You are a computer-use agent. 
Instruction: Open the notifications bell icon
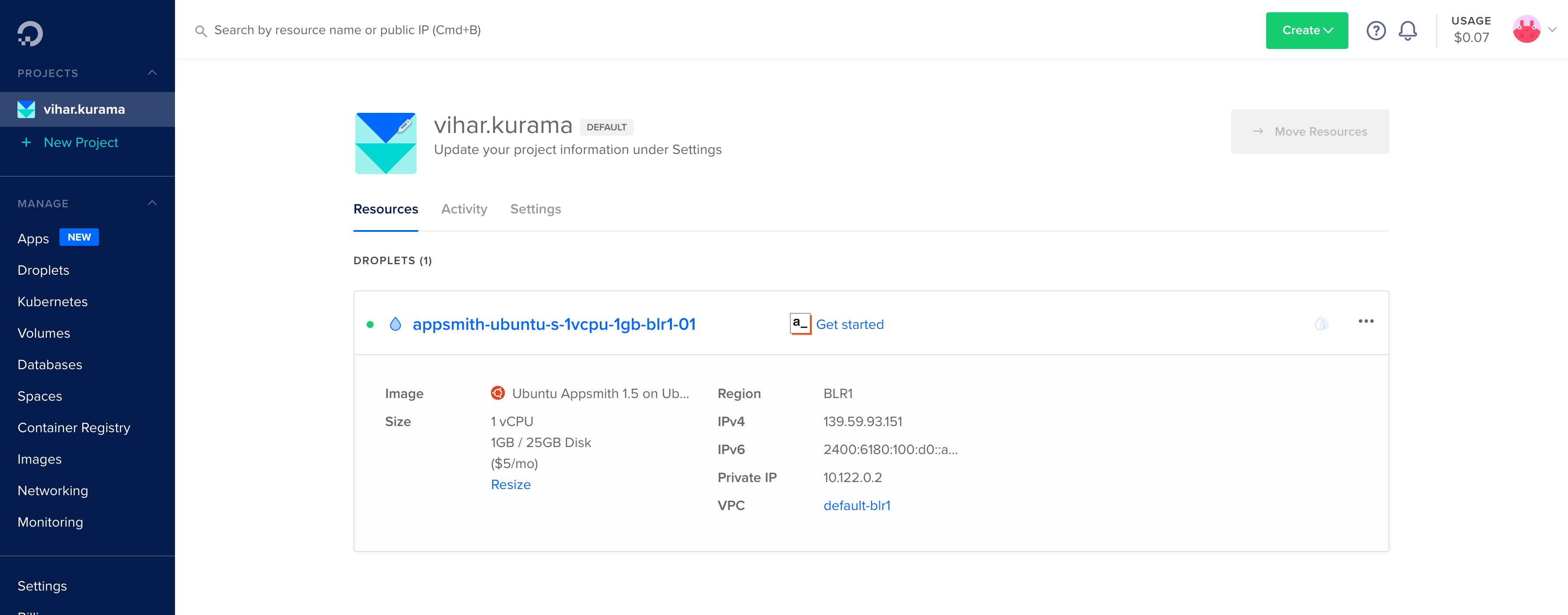(x=1407, y=31)
